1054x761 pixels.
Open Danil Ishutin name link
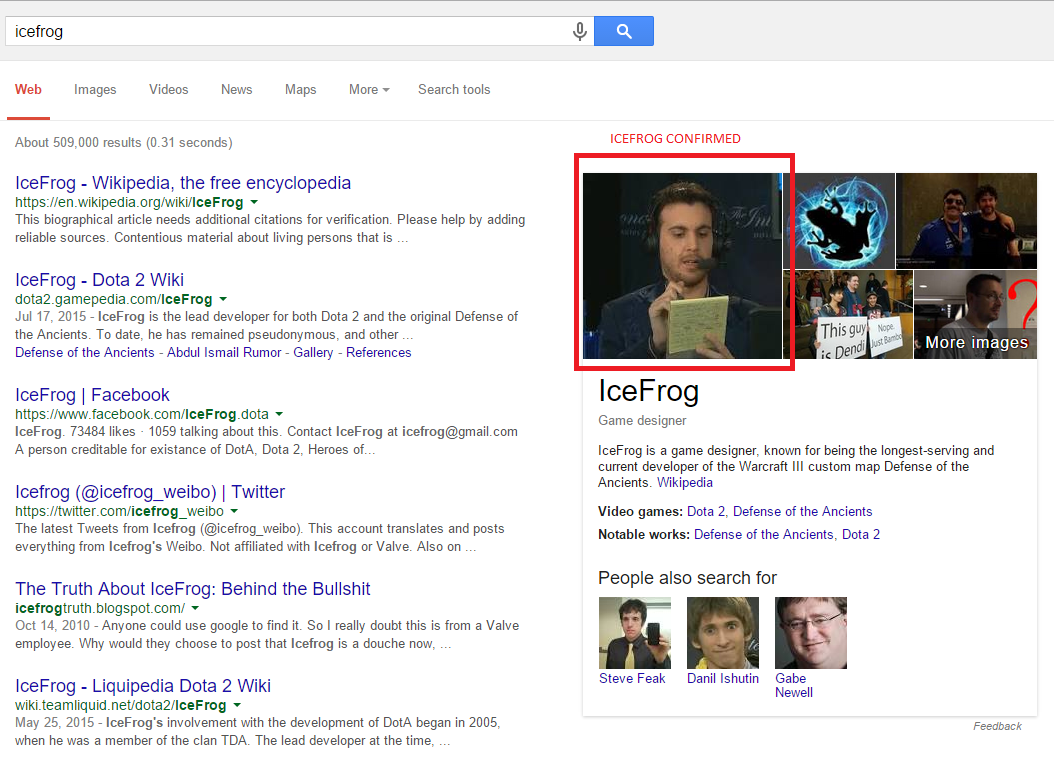click(723, 678)
